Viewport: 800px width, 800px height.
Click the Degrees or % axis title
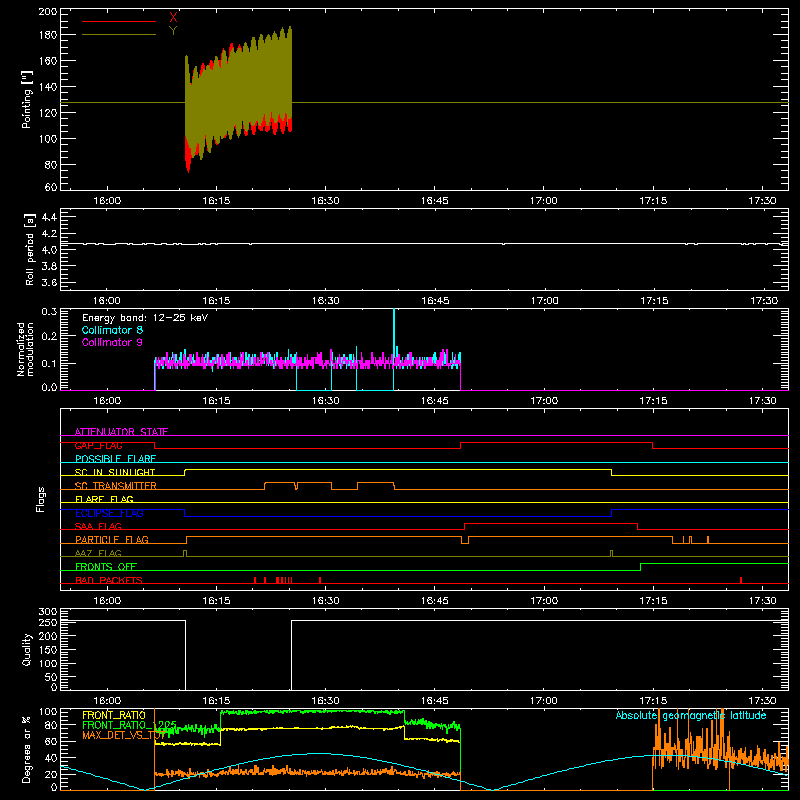(27, 749)
